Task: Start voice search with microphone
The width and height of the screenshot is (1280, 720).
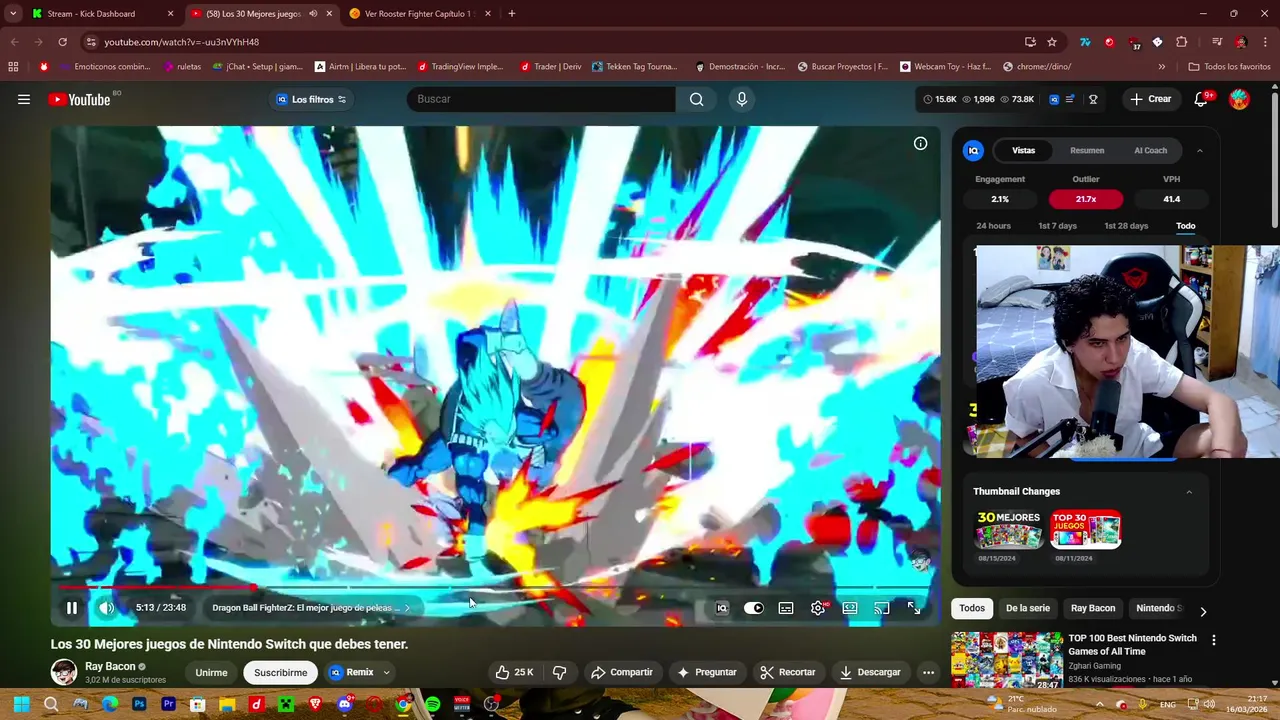Action: 741,99
